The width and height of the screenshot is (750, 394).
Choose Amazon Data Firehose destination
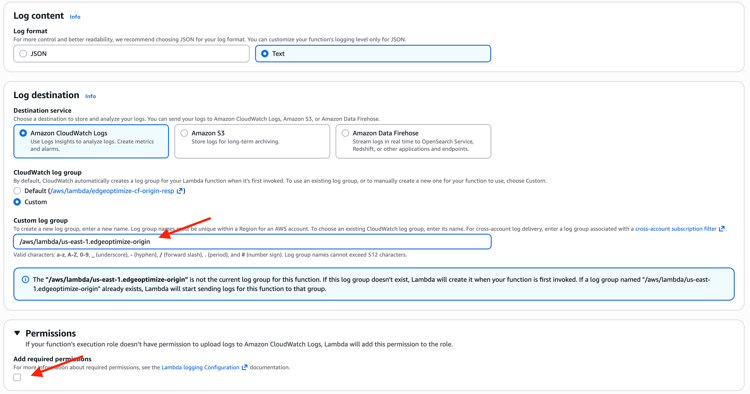coord(413,141)
